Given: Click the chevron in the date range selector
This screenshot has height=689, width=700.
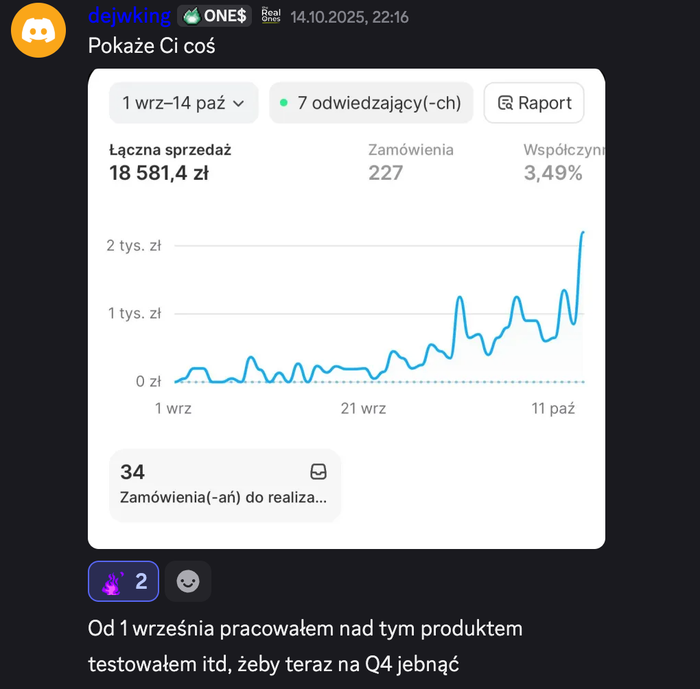Looking at the screenshot, I should [x=238, y=103].
